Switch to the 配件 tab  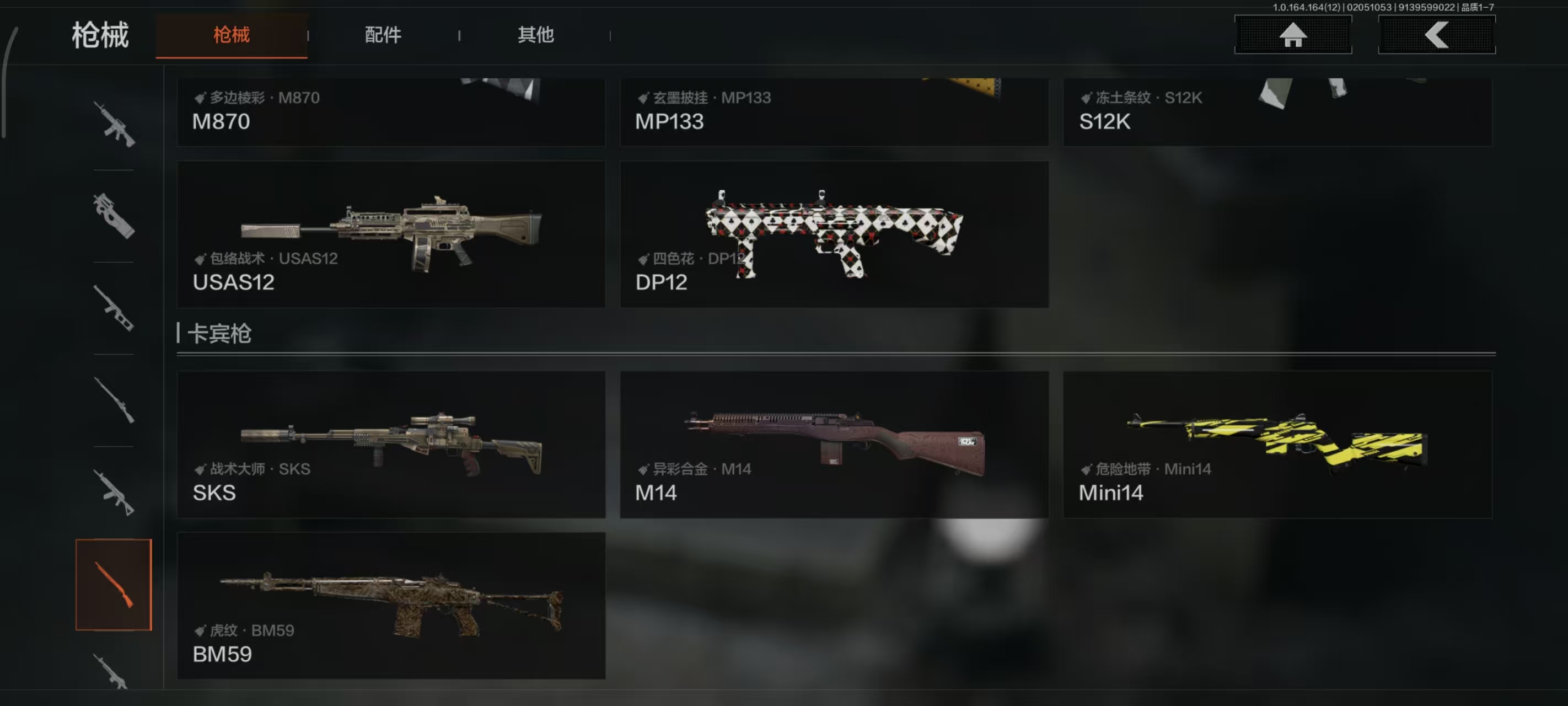click(383, 35)
